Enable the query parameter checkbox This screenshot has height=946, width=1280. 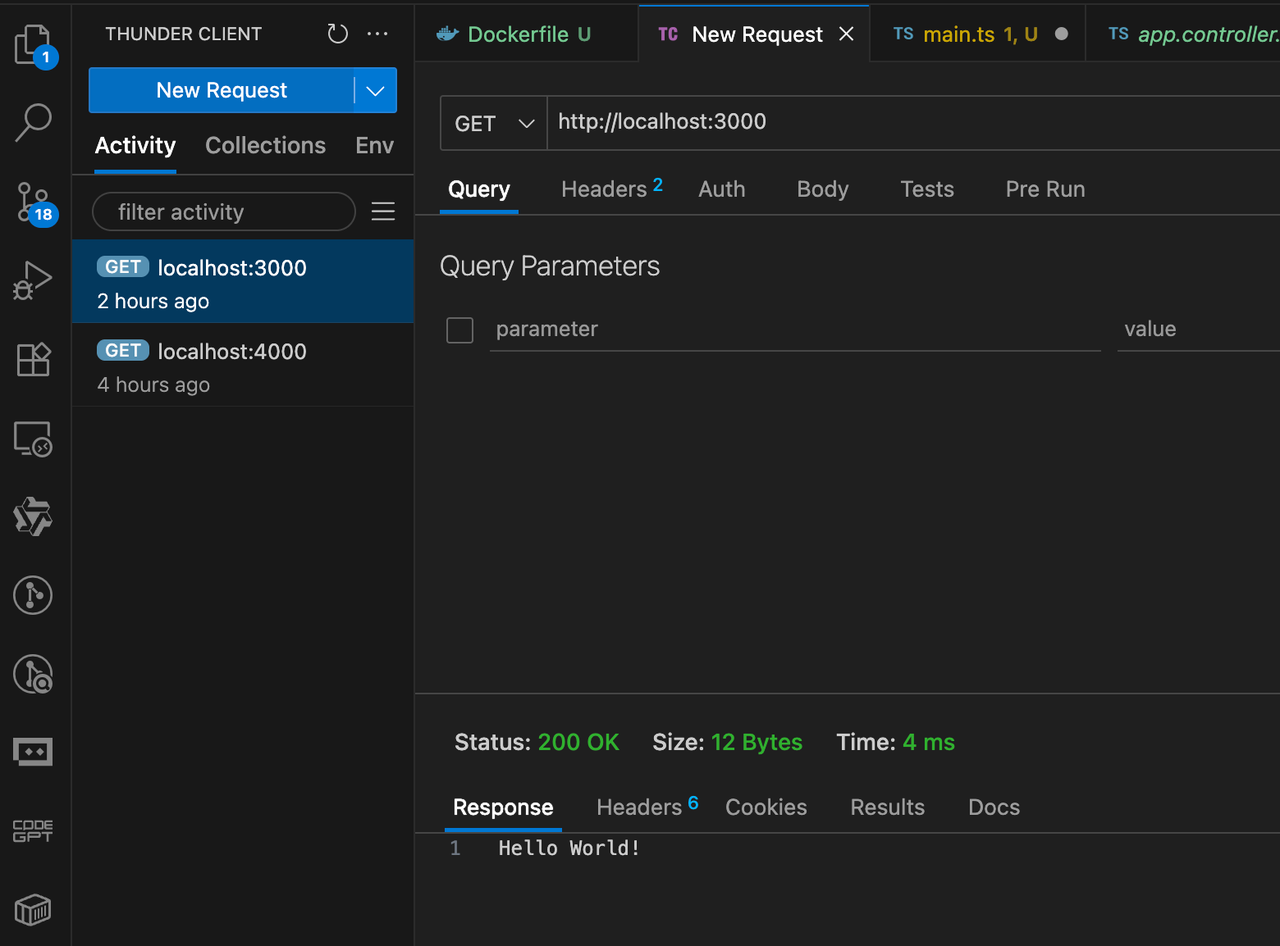coord(460,330)
